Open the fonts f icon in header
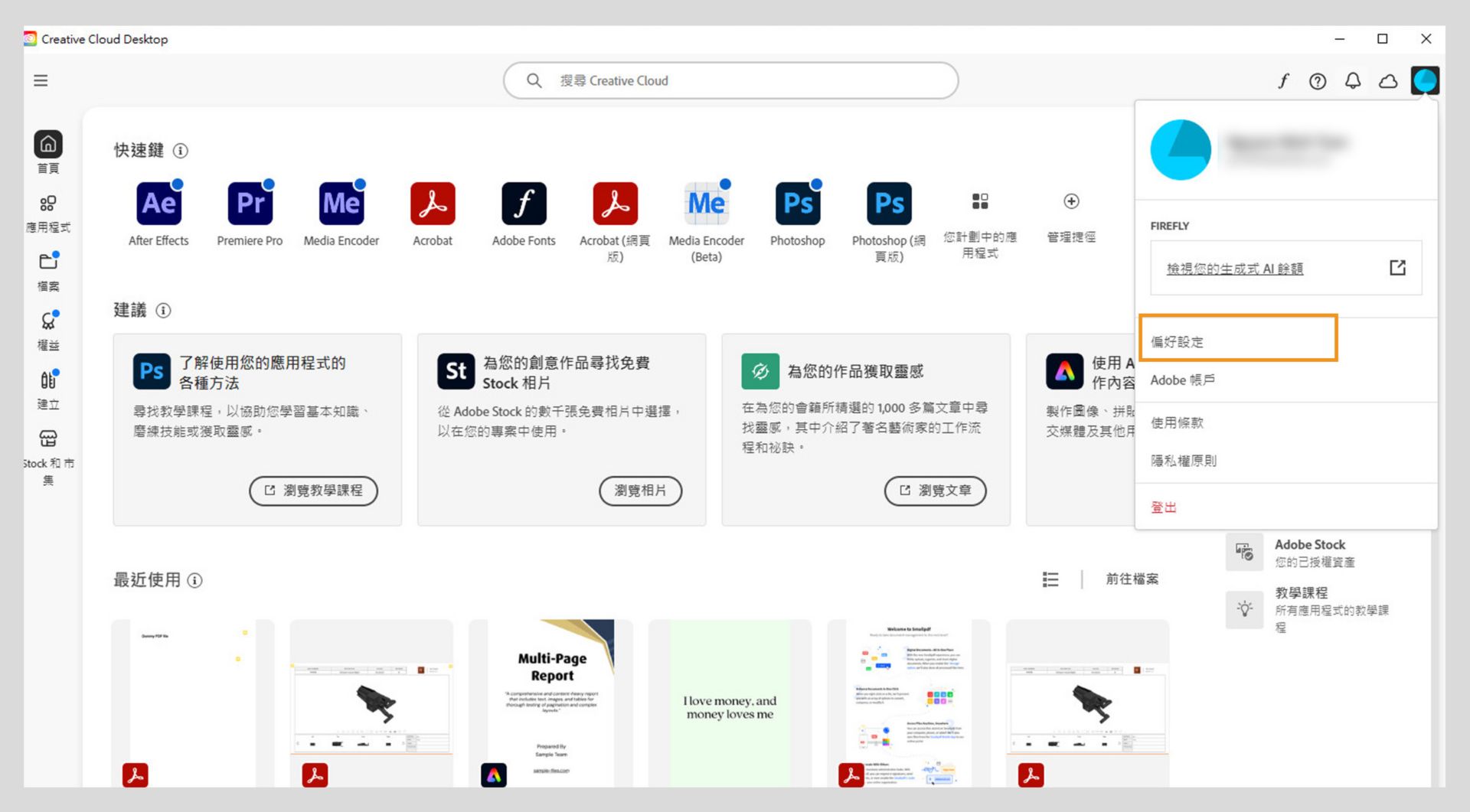The width and height of the screenshot is (1470, 812). [x=1283, y=81]
